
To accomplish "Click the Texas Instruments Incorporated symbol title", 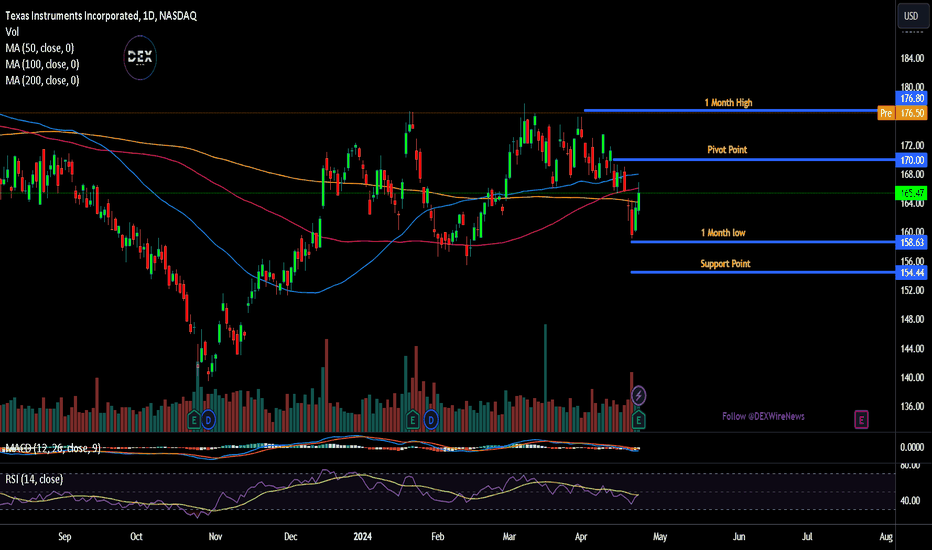I will pyautogui.click(x=101, y=16).
